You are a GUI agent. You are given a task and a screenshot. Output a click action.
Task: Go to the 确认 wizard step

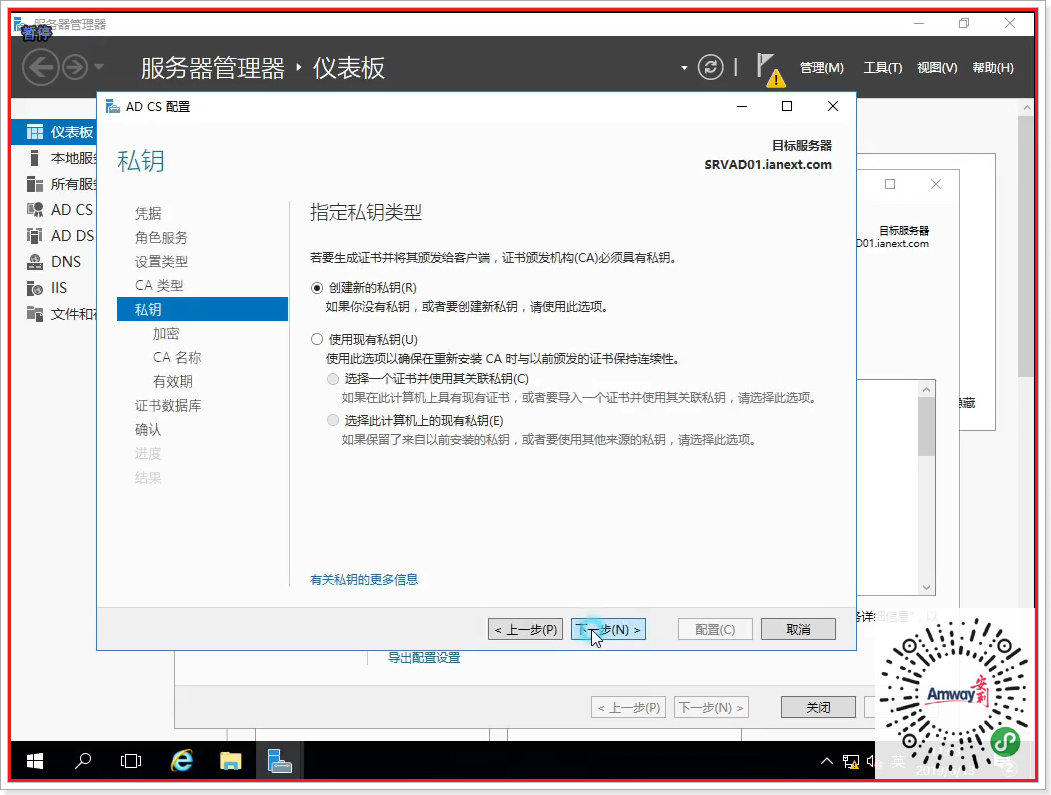click(148, 430)
